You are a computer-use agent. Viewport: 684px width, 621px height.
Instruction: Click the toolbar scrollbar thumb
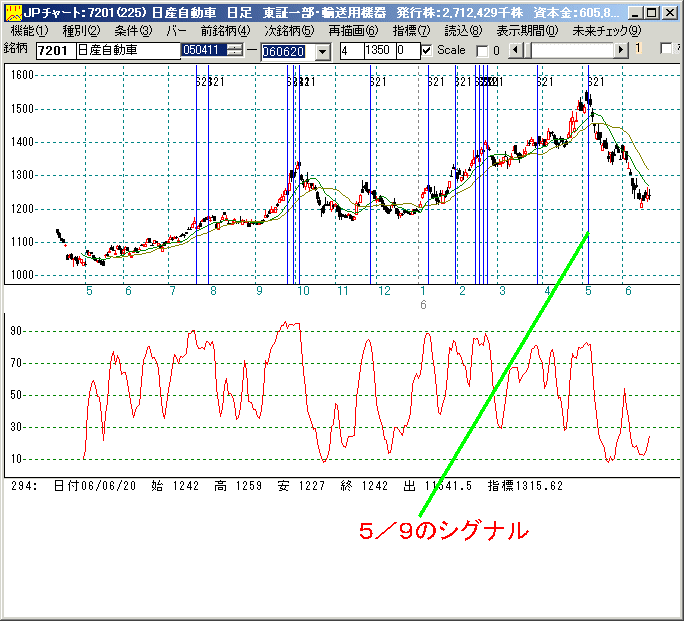(527, 50)
